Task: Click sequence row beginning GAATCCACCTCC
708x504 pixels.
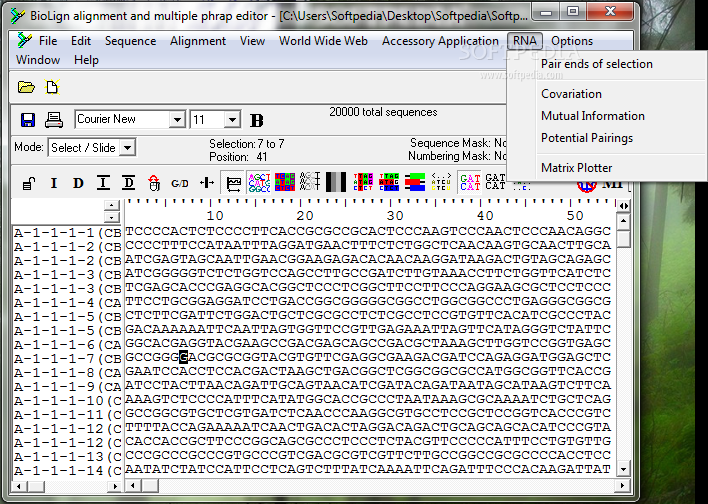Action: 368,371
